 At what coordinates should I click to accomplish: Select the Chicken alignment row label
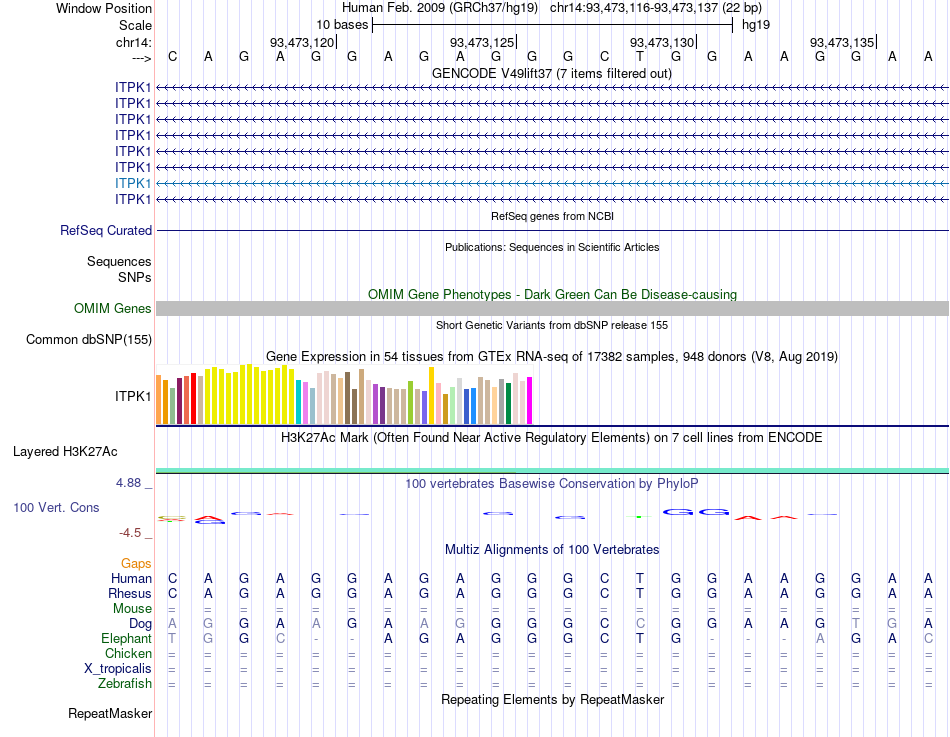128,653
